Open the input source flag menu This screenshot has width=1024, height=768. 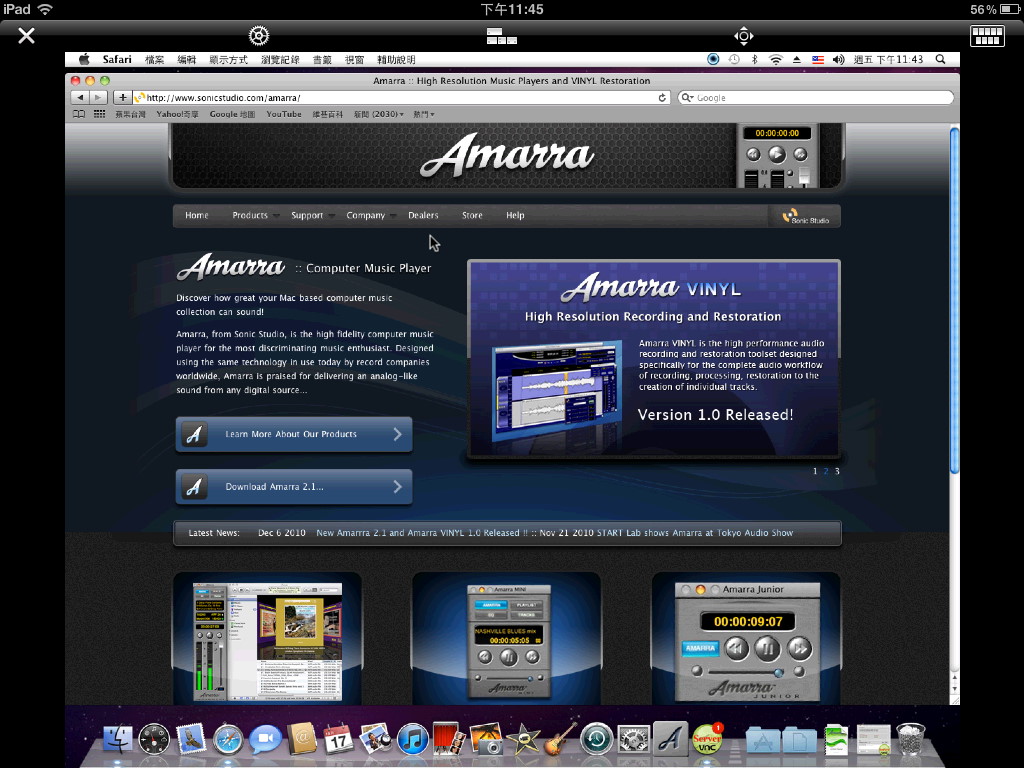coord(818,59)
